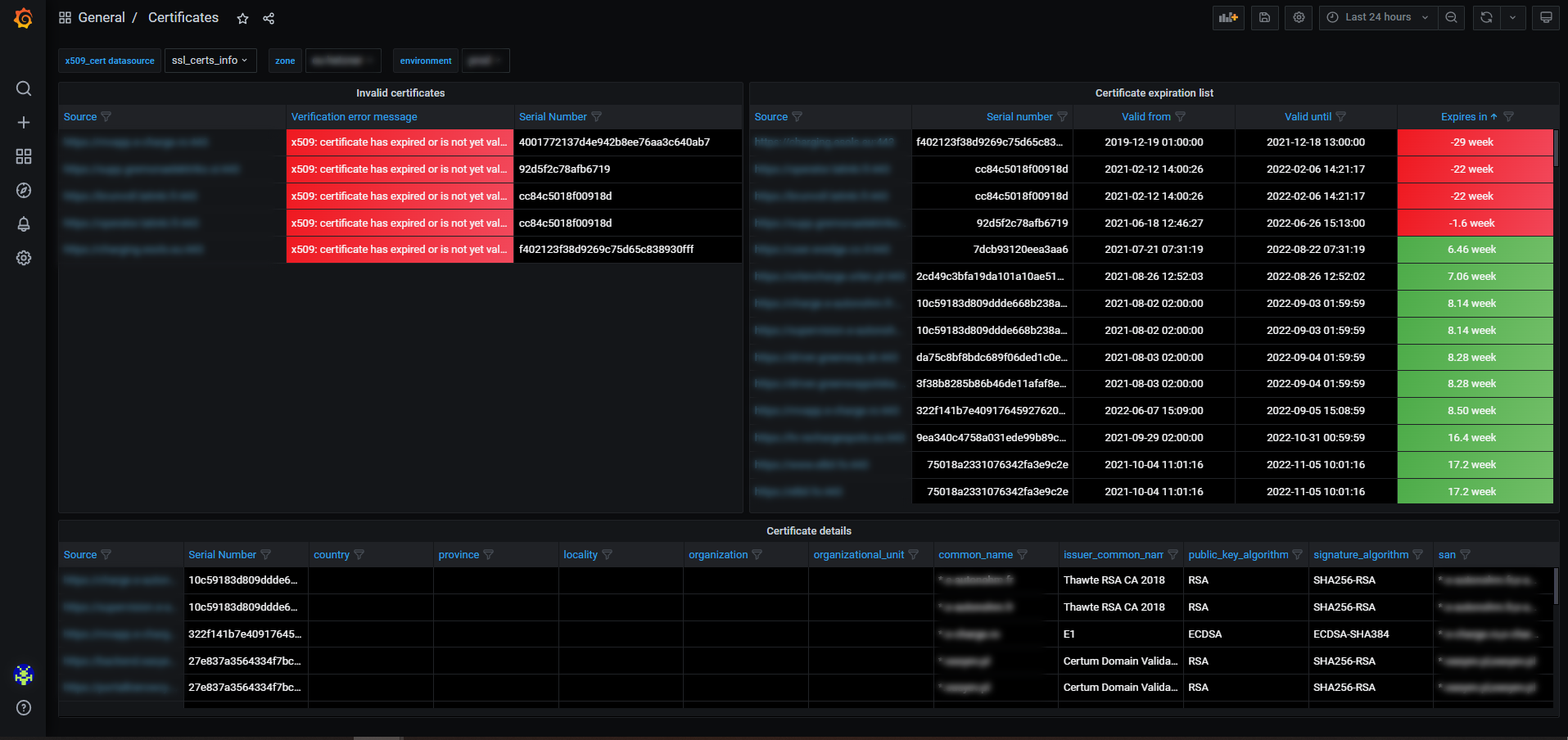Click the Add panel icon in toolbar
1568x740 pixels.
[x=1228, y=17]
